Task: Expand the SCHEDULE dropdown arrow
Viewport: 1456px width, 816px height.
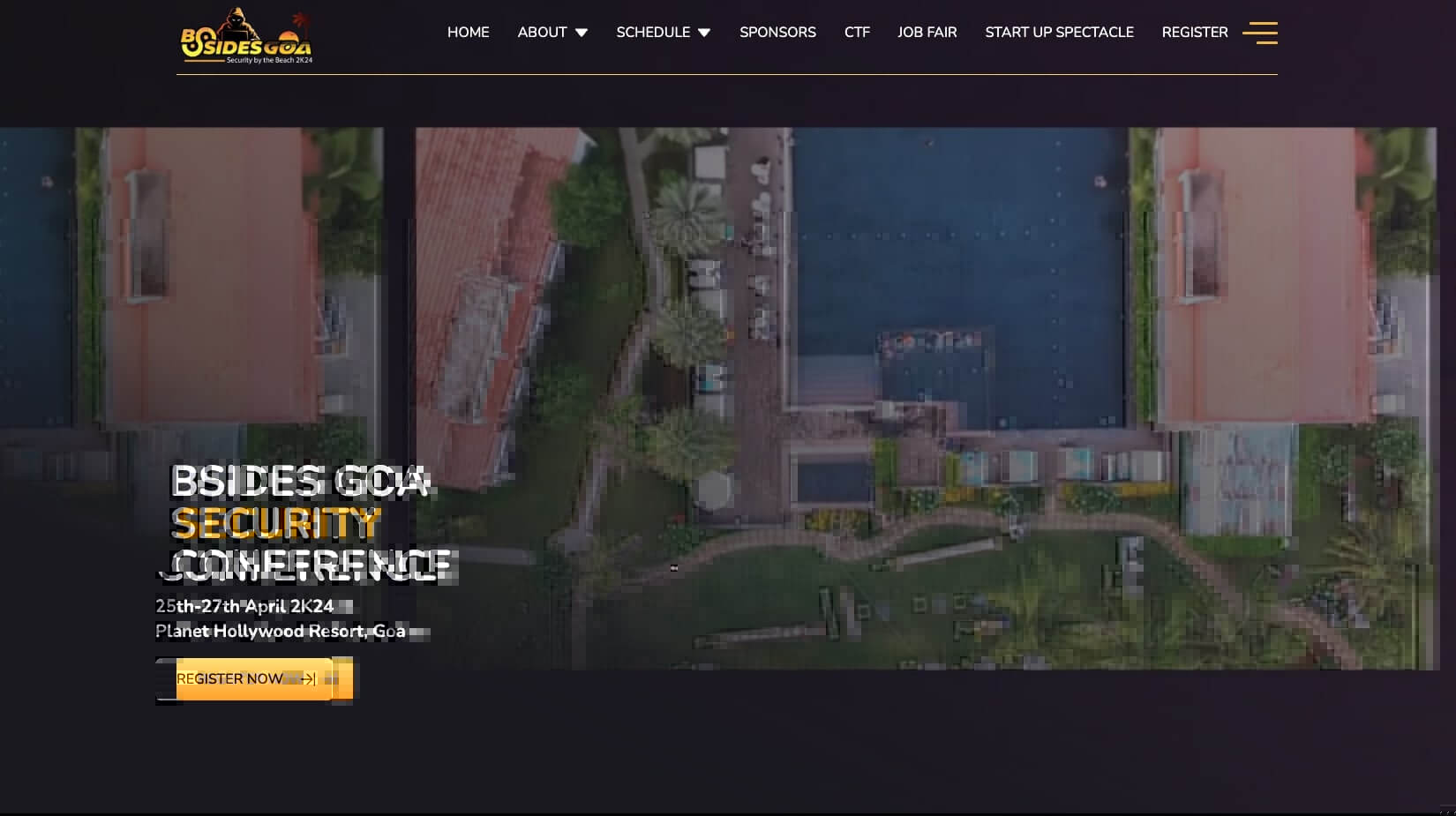Action: pos(704,33)
